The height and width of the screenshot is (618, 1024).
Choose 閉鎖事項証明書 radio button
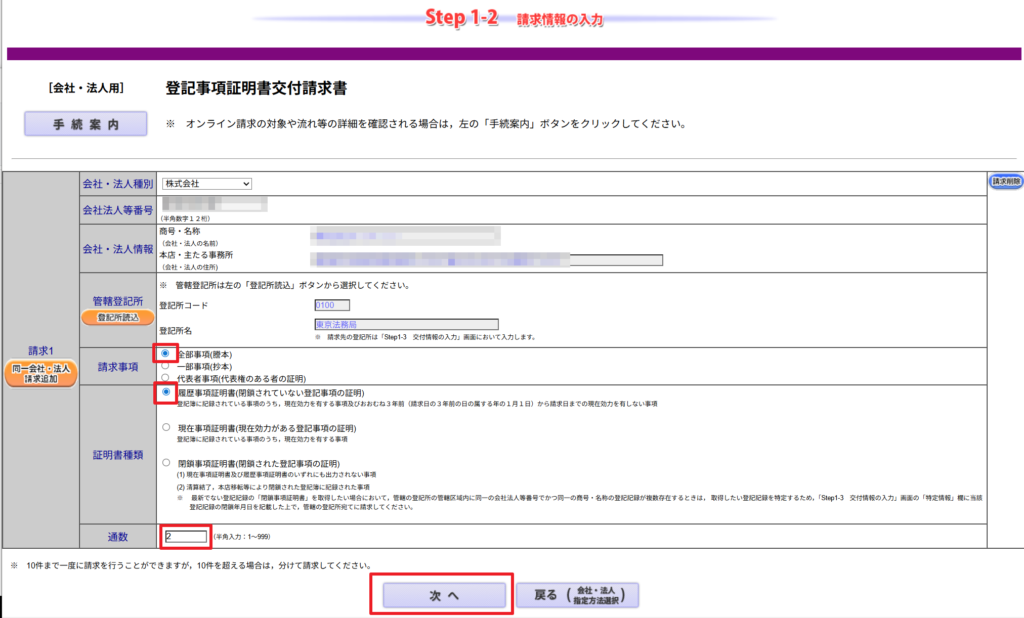[x=166, y=463]
